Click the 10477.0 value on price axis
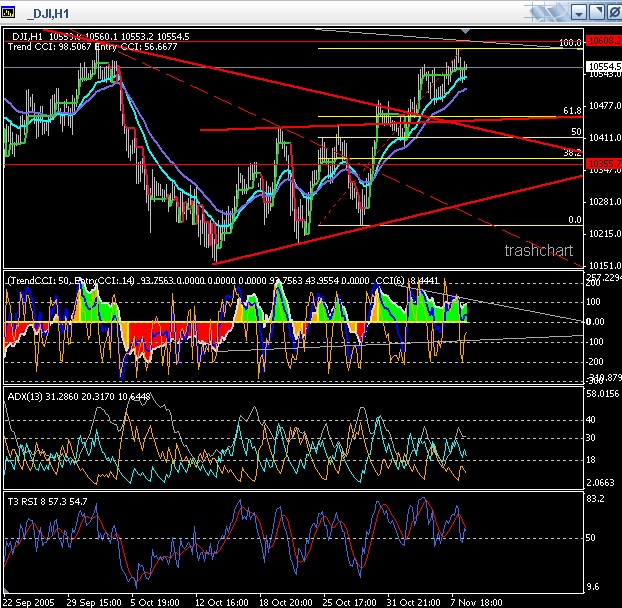Viewport: 622px width, 608px height. 602,105
